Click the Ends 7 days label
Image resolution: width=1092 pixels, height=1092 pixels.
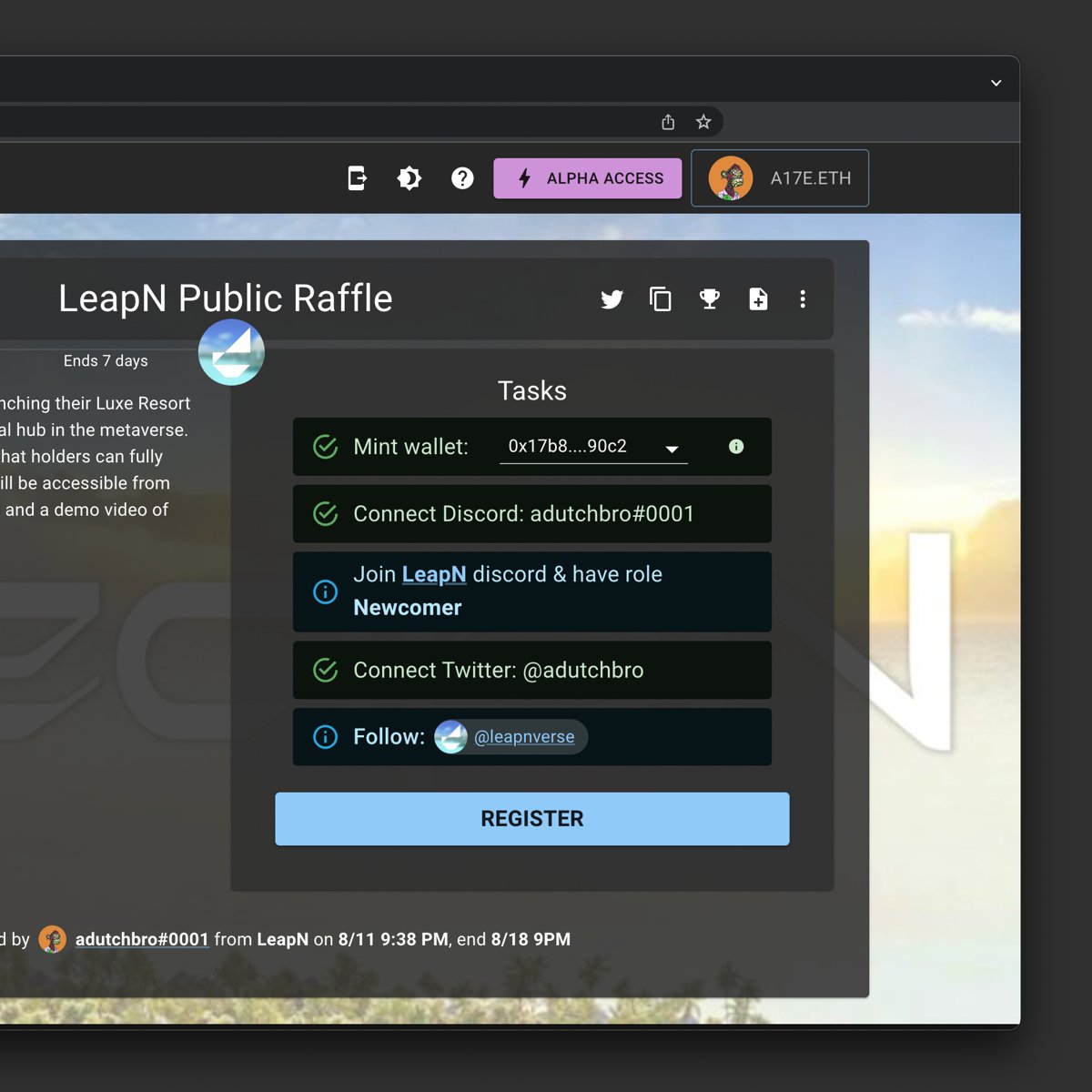point(106,361)
